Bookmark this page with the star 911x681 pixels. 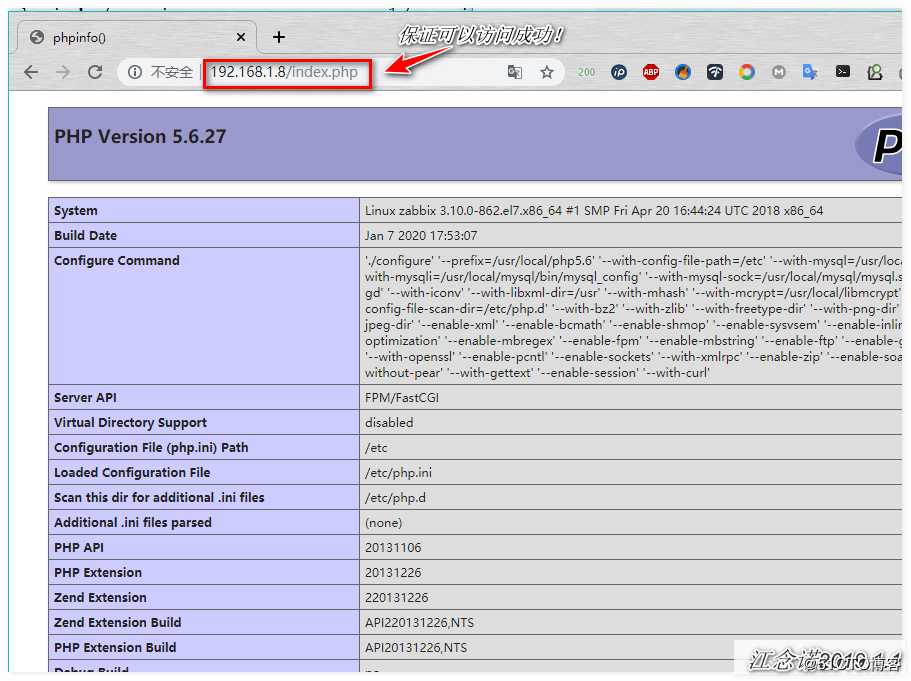coord(547,72)
